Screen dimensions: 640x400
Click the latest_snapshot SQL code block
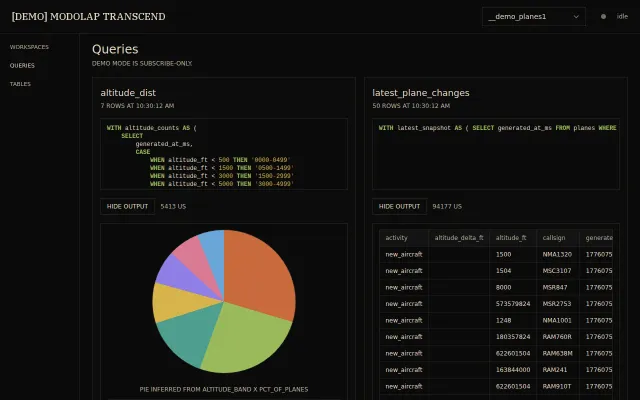[x=496, y=154]
